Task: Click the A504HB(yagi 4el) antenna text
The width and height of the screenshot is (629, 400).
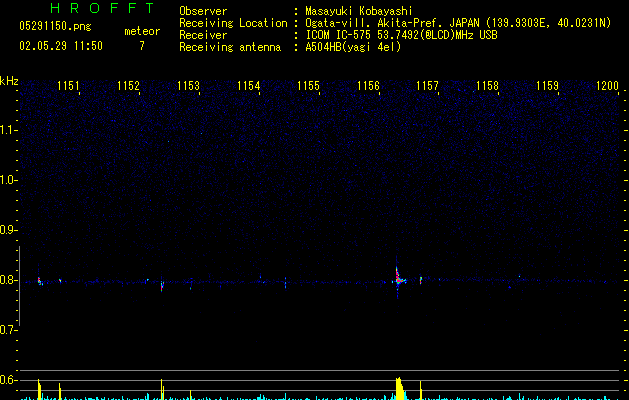Action: 353,47
